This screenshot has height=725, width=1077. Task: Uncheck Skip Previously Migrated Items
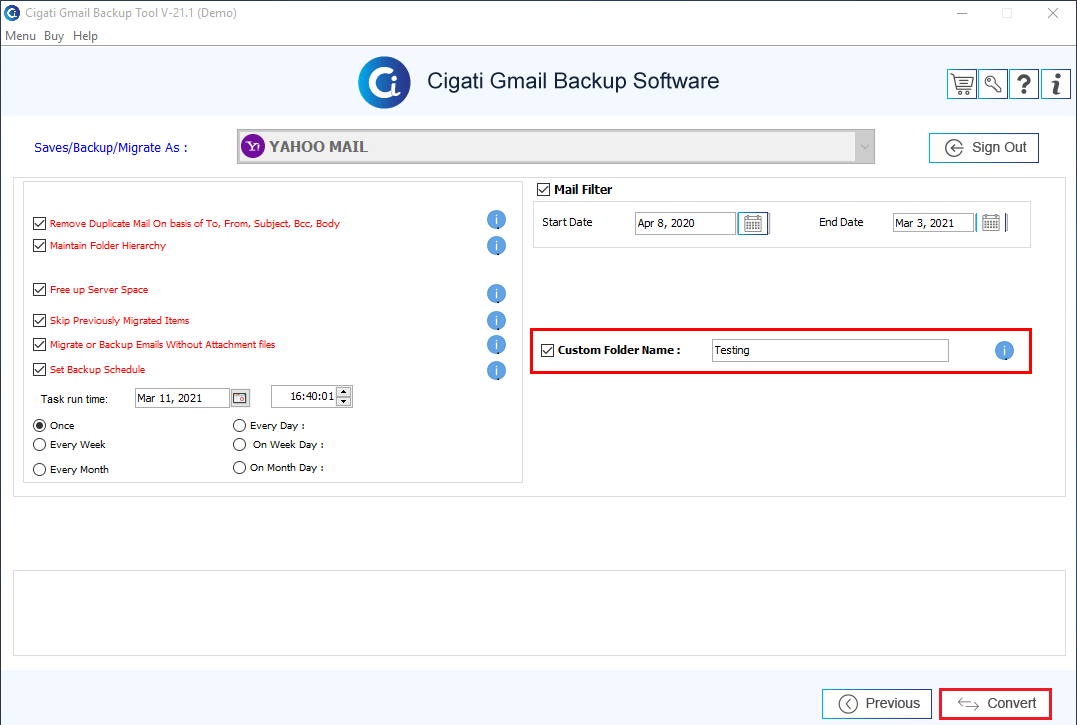click(x=39, y=321)
